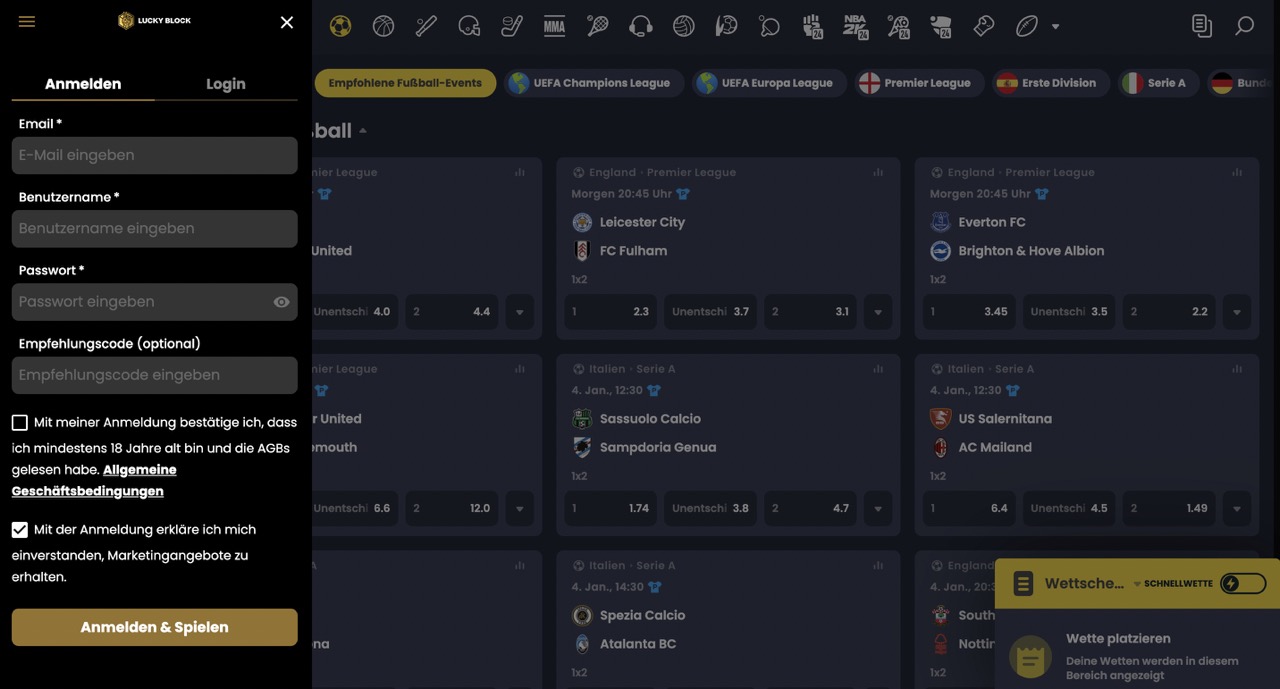1280x689 pixels.
Task: Select the basketball sport icon
Action: (x=383, y=26)
